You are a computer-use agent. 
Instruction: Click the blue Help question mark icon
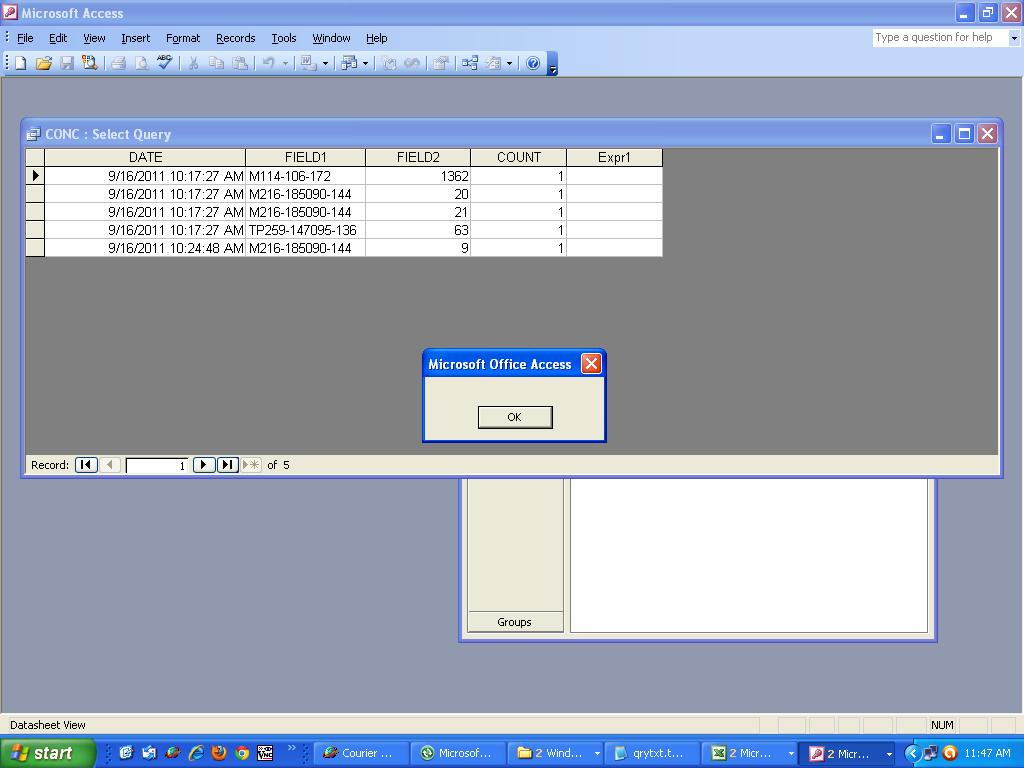click(533, 63)
